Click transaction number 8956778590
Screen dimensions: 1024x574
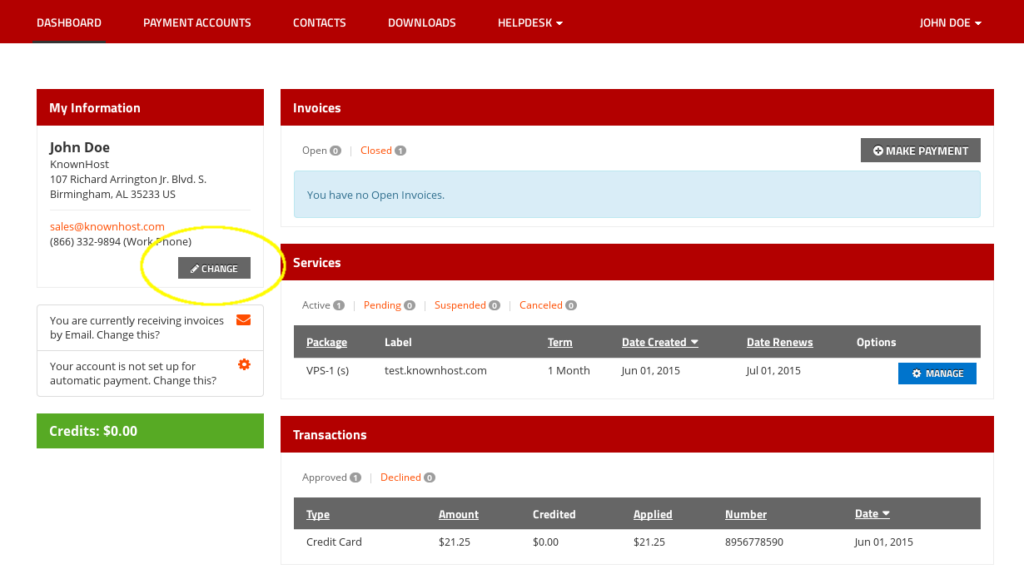coord(754,542)
